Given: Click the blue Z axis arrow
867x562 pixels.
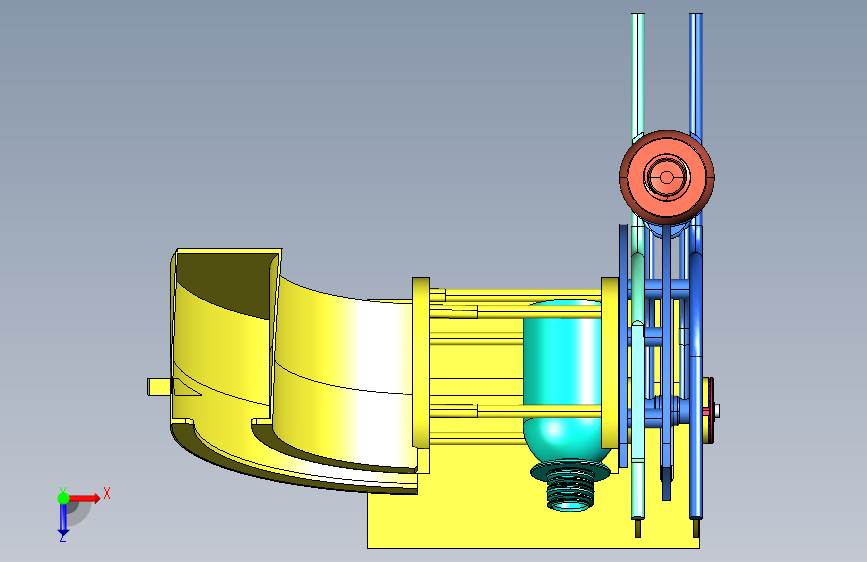Looking at the screenshot, I should (x=63, y=519).
